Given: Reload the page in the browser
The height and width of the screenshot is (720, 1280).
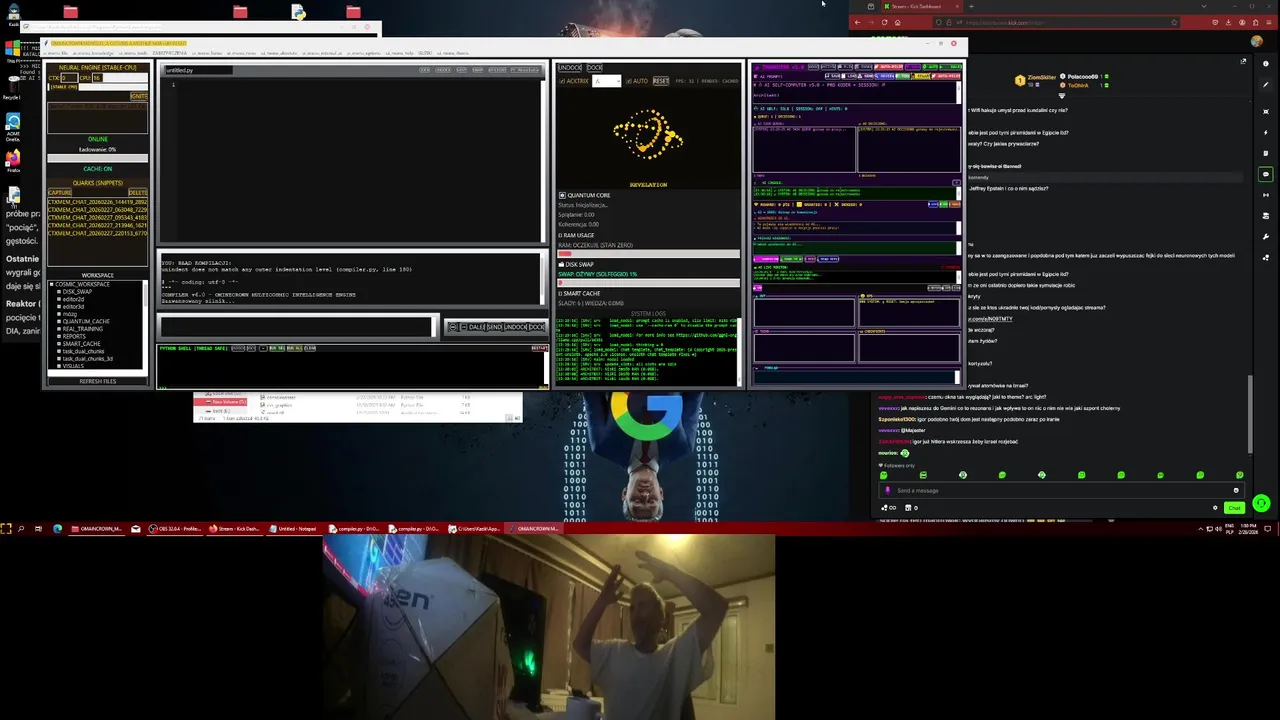Looking at the screenshot, I should tap(884, 22).
